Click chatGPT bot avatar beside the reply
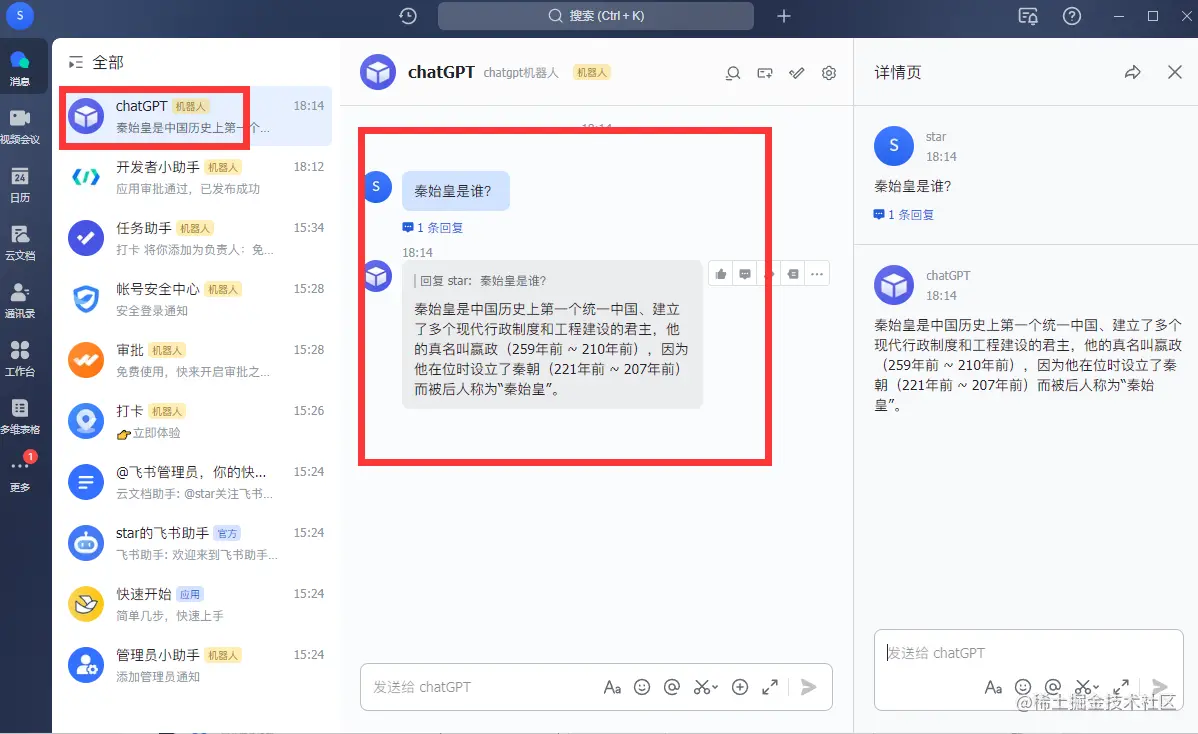1198x734 pixels. 377,276
